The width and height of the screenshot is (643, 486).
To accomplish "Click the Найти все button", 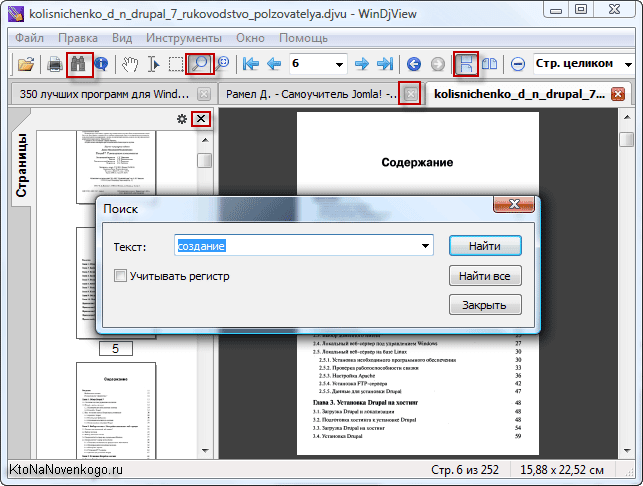I will click(484, 275).
